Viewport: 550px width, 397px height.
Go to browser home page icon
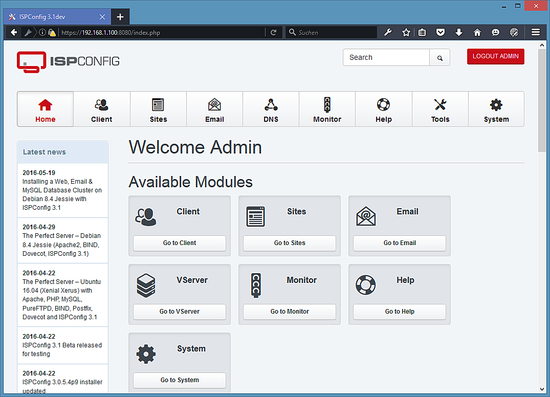(x=477, y=33)
